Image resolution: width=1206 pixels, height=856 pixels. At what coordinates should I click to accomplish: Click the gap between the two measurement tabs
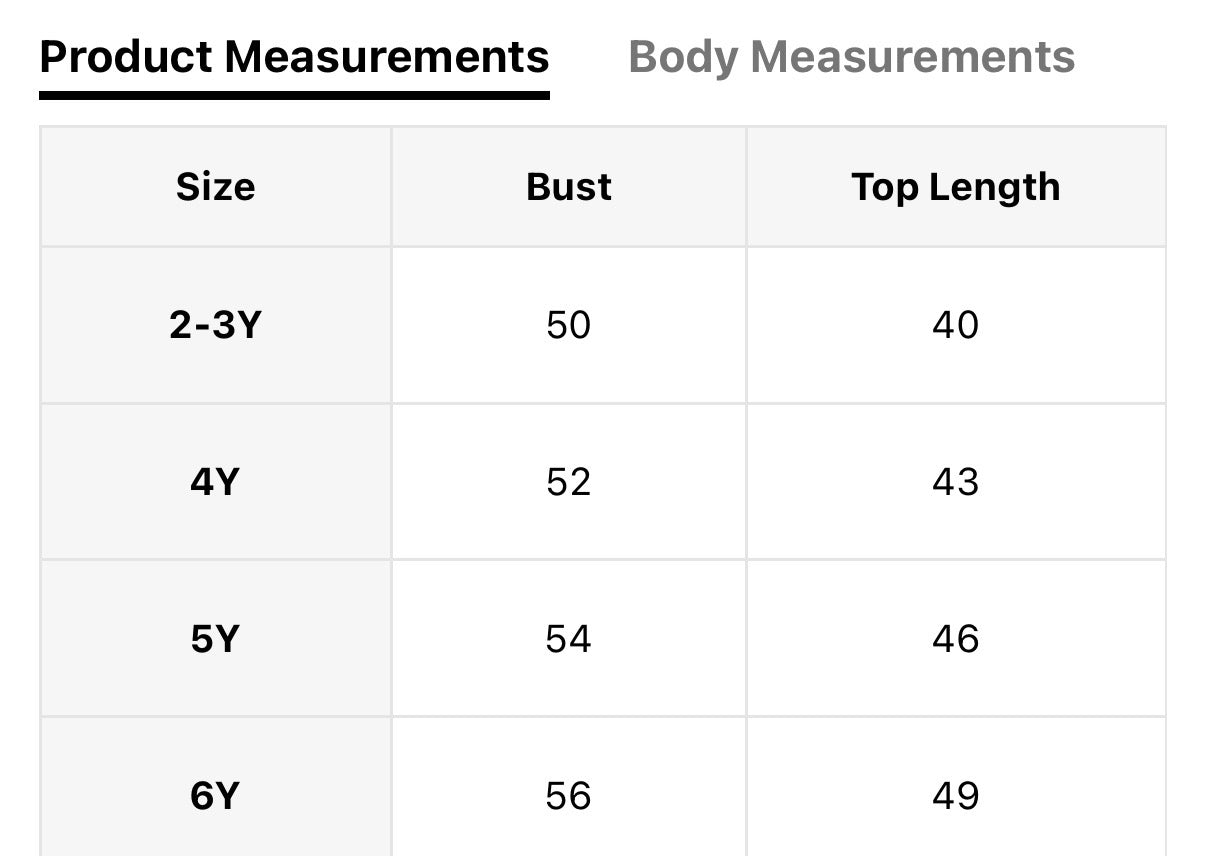point(589,57)
